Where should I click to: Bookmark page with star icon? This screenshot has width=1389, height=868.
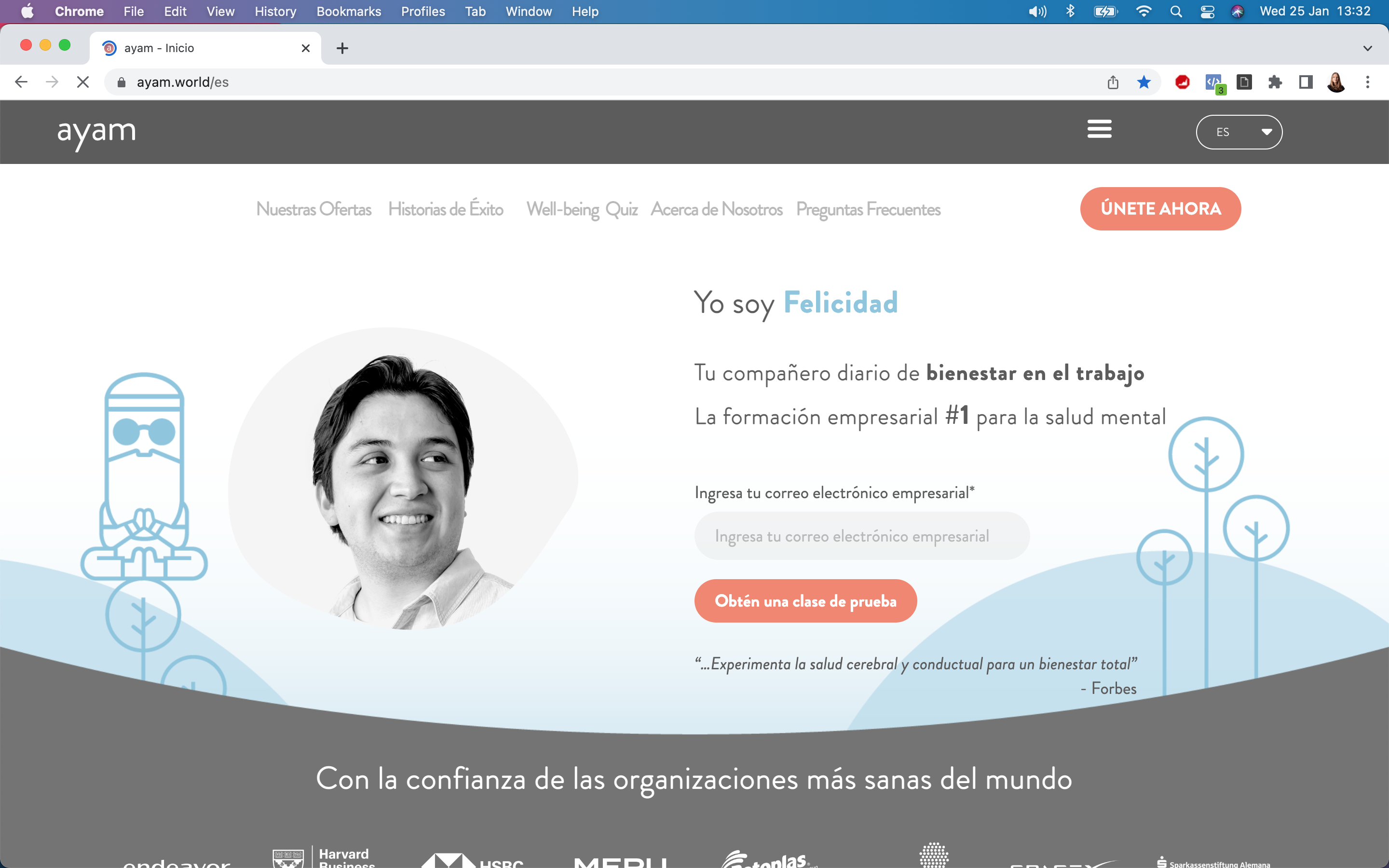point(1144,82)
